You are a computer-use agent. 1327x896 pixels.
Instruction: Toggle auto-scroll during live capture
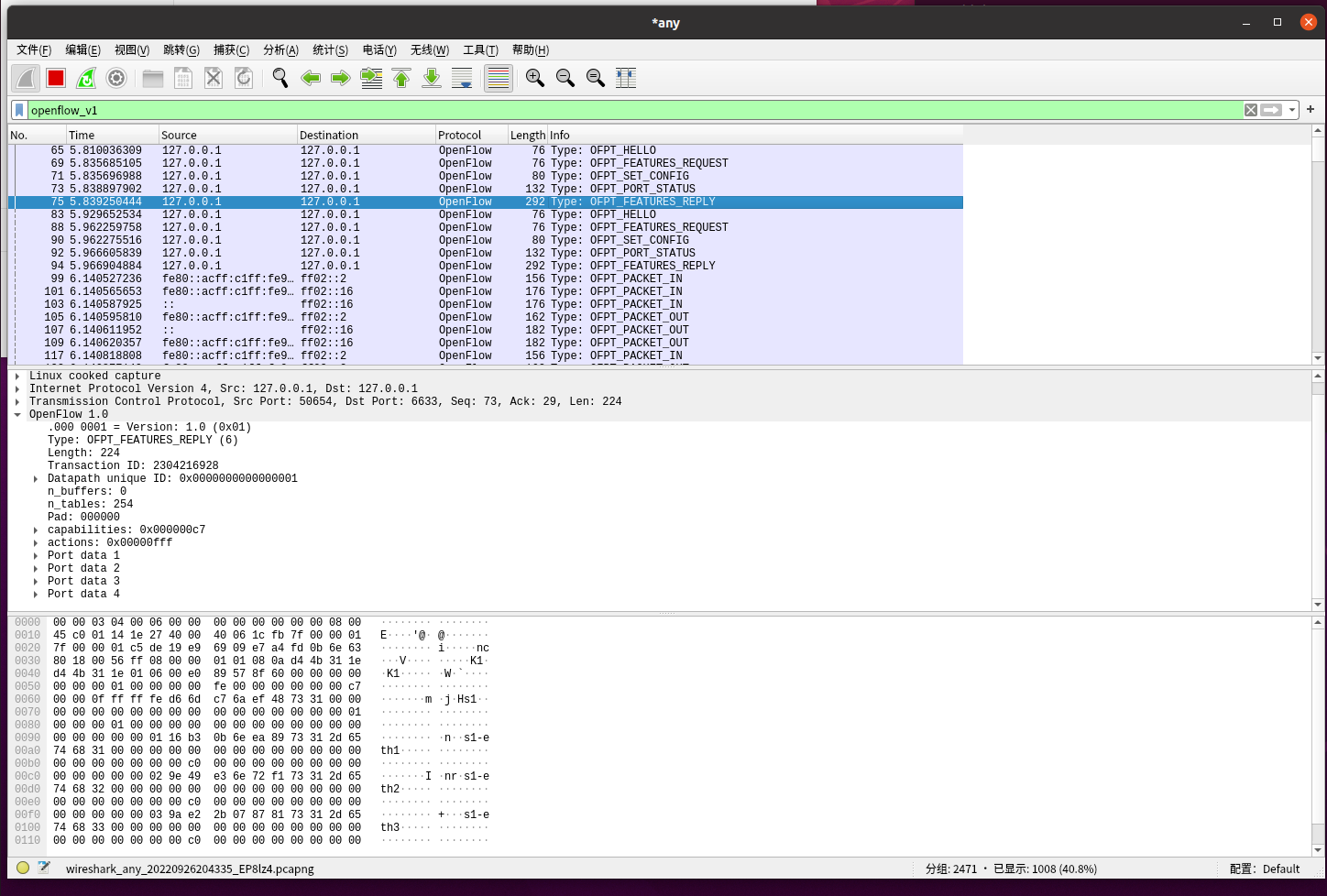tap(462, 79)
